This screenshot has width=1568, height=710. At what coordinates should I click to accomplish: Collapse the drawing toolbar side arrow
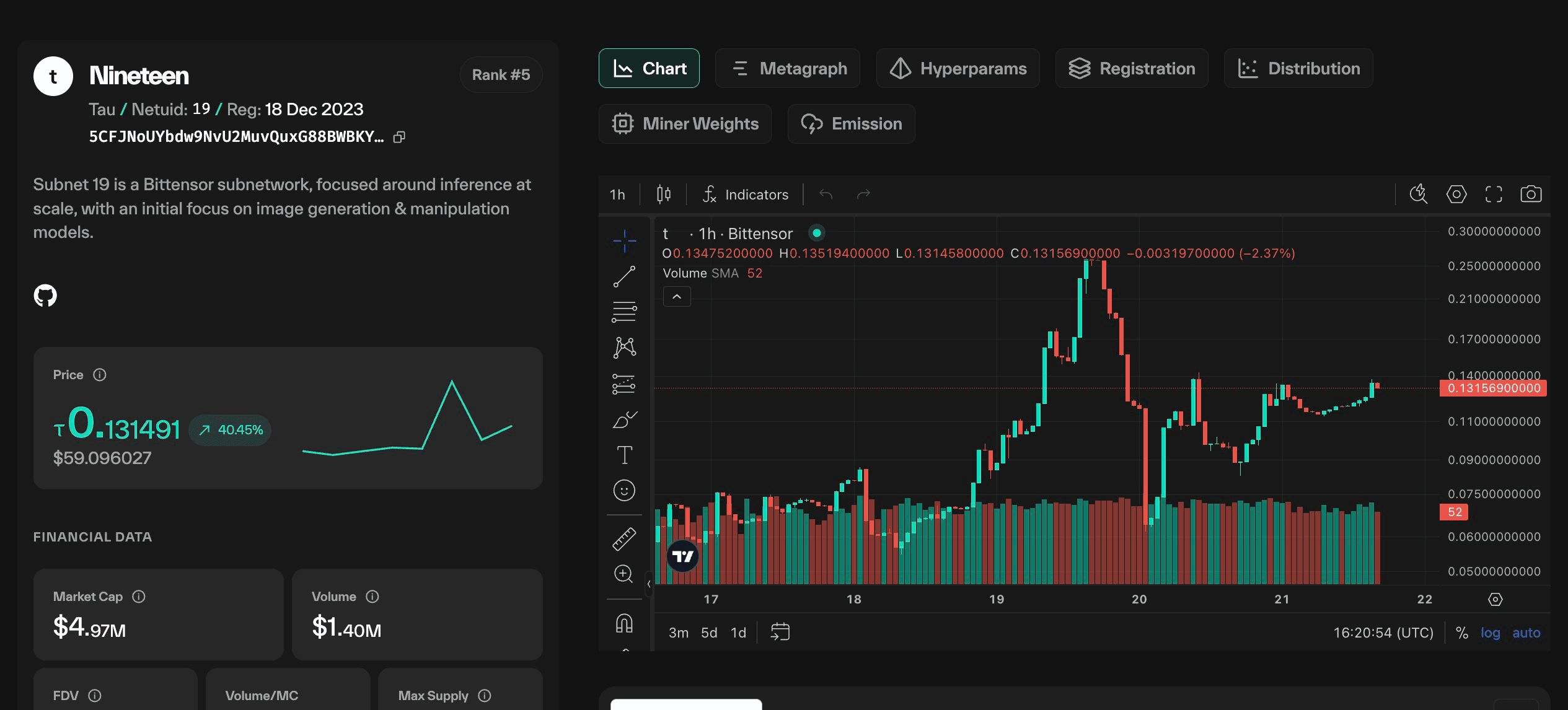coord(649,584)
